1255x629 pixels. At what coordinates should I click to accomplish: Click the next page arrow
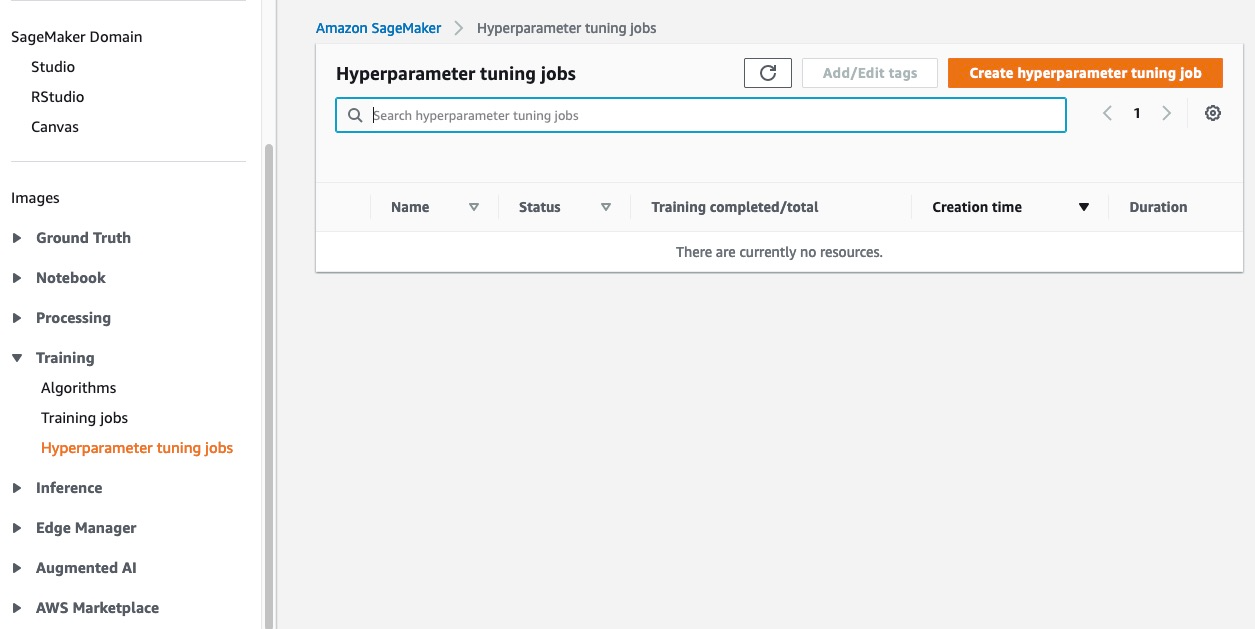[x=1166, y=113]
